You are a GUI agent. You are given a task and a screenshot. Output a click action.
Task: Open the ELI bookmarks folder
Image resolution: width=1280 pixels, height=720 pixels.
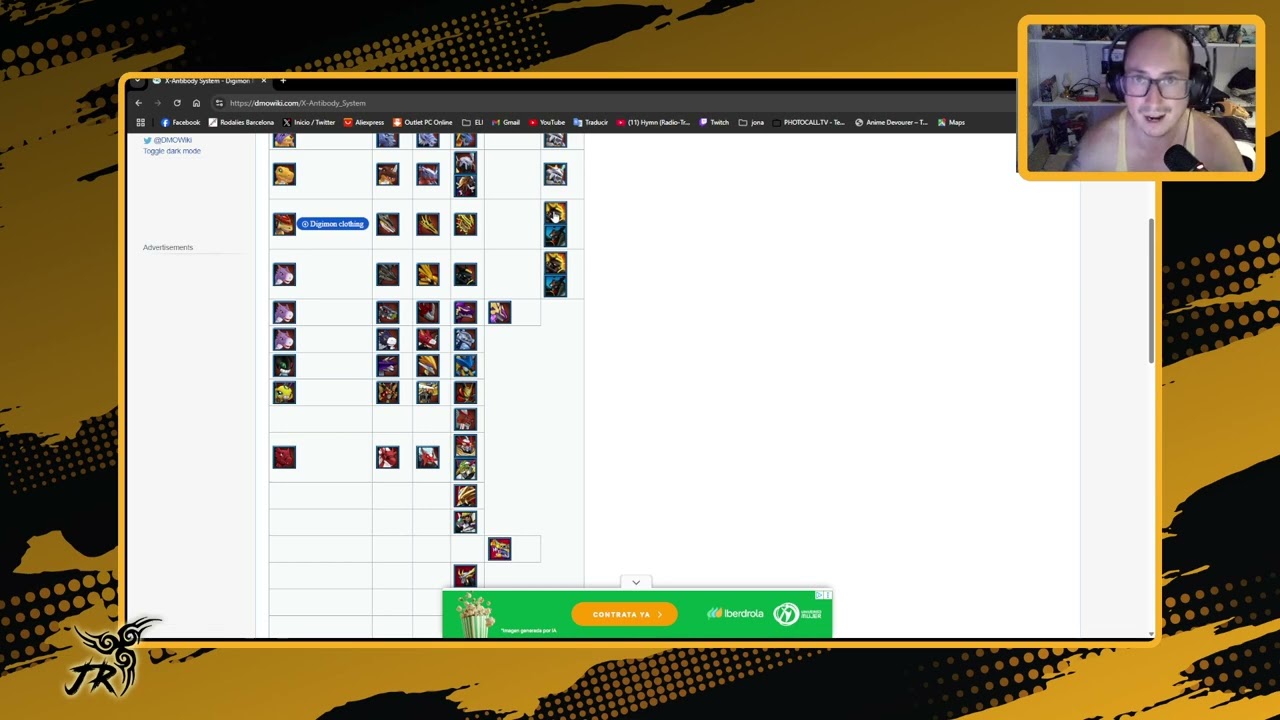473,123
